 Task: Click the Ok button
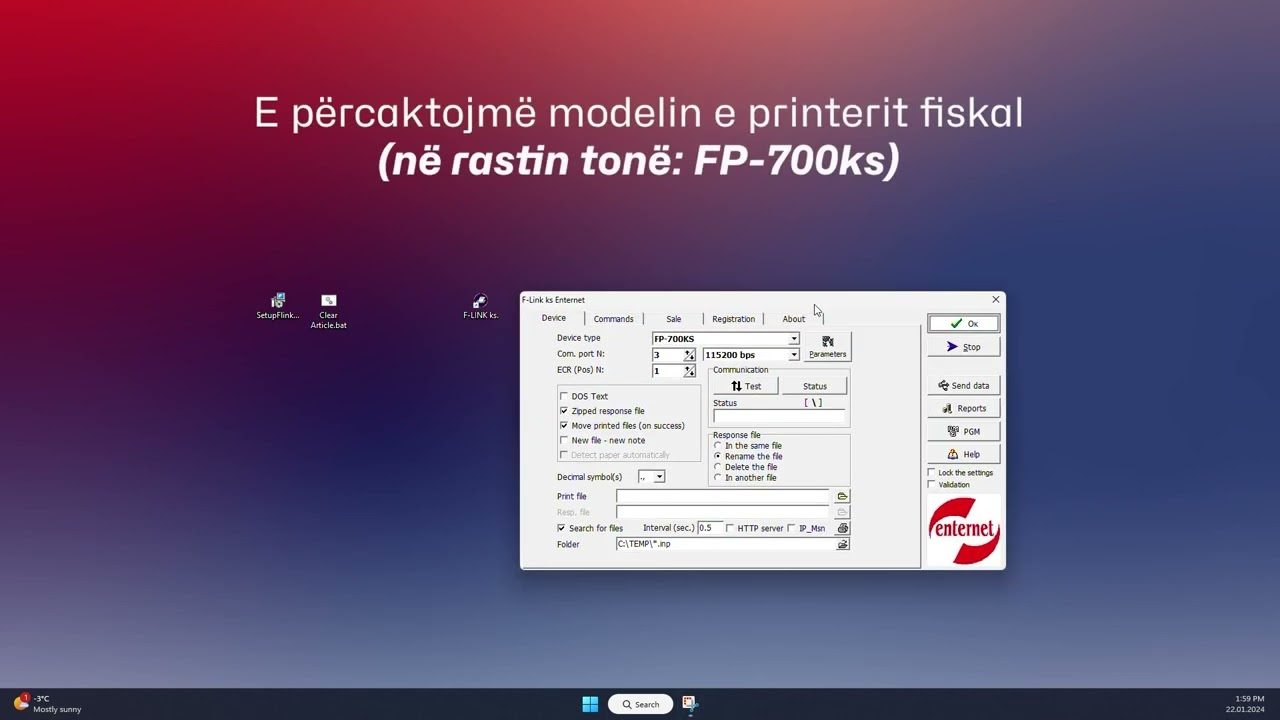(x=963, y=324)
